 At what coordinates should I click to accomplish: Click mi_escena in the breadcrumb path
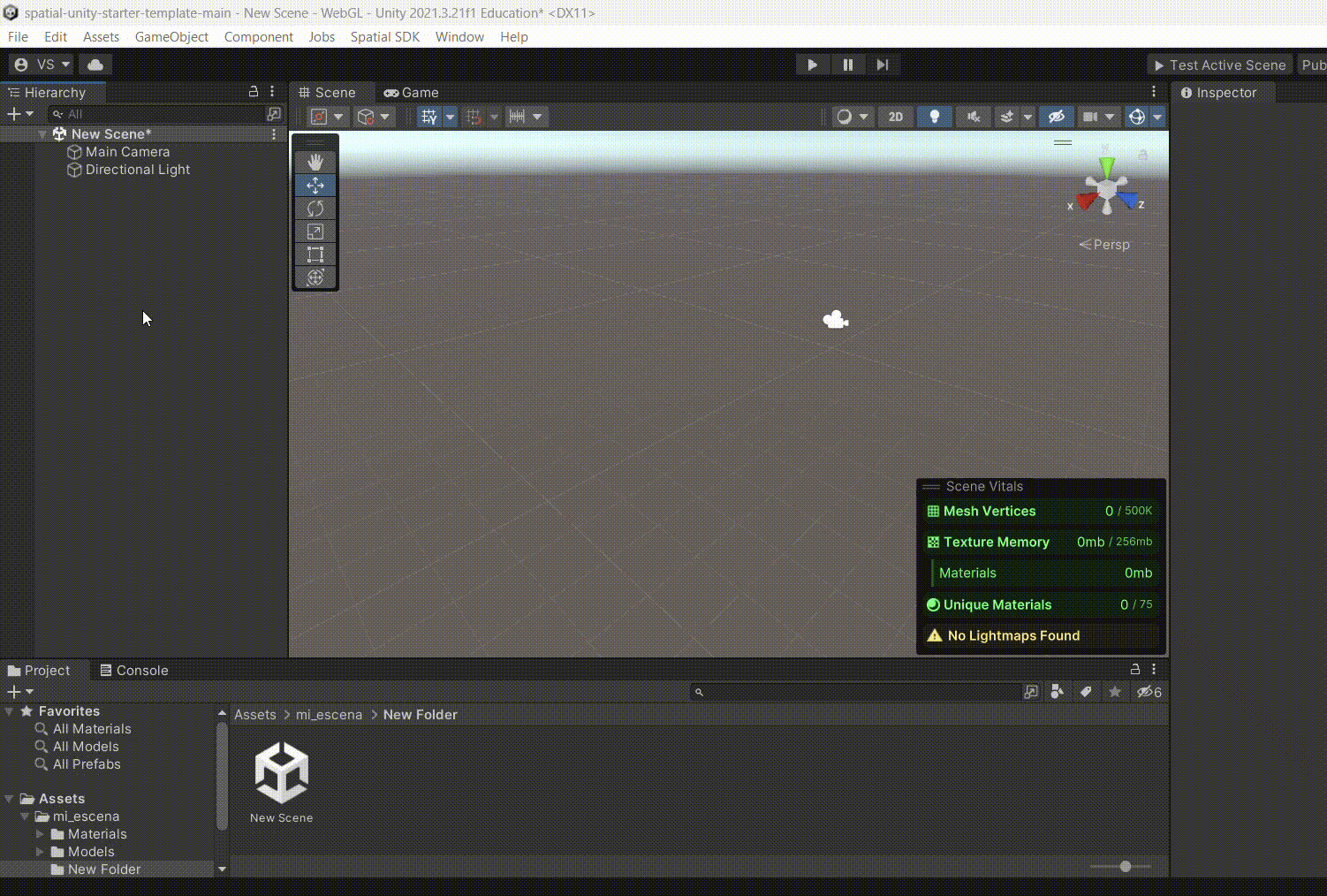tap(329, 715)
